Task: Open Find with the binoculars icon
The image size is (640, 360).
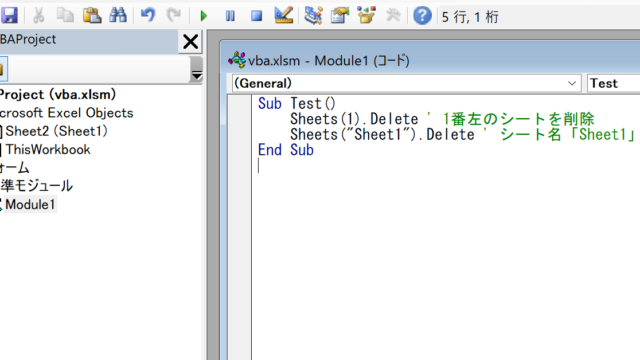Action: [118, 16]
